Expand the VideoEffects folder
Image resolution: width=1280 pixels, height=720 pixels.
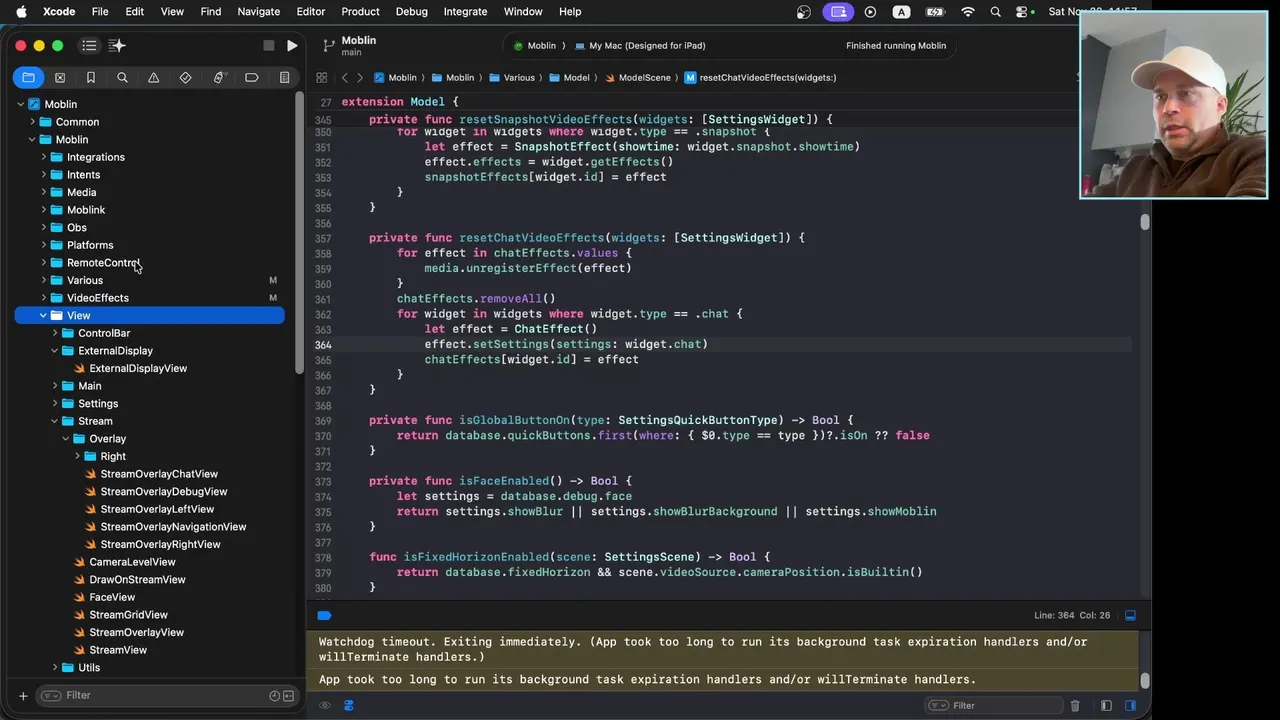43,298
